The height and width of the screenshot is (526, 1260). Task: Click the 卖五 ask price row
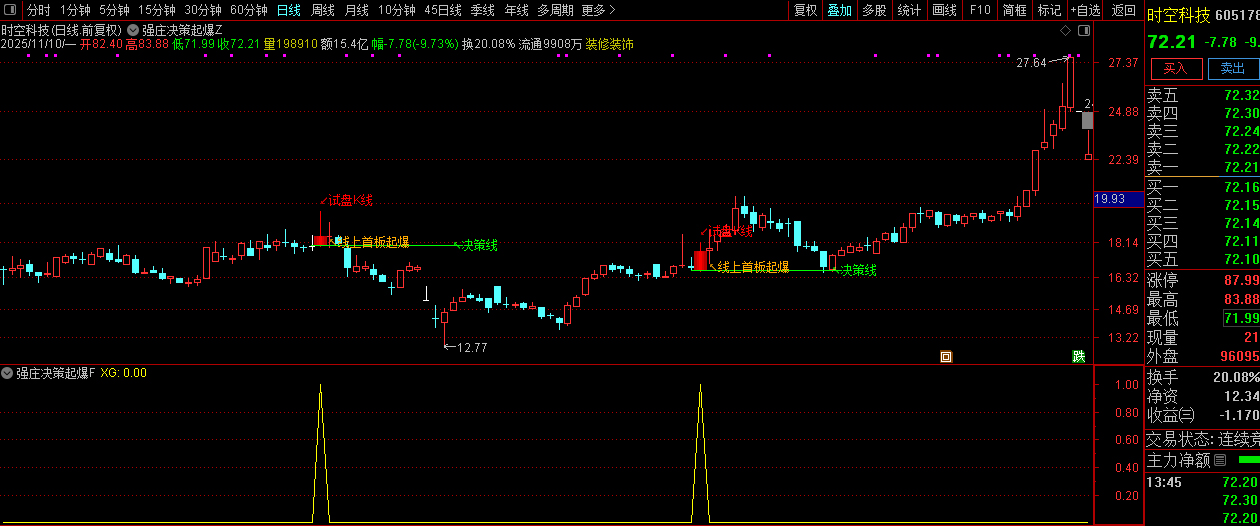[x=1203, y=95]
